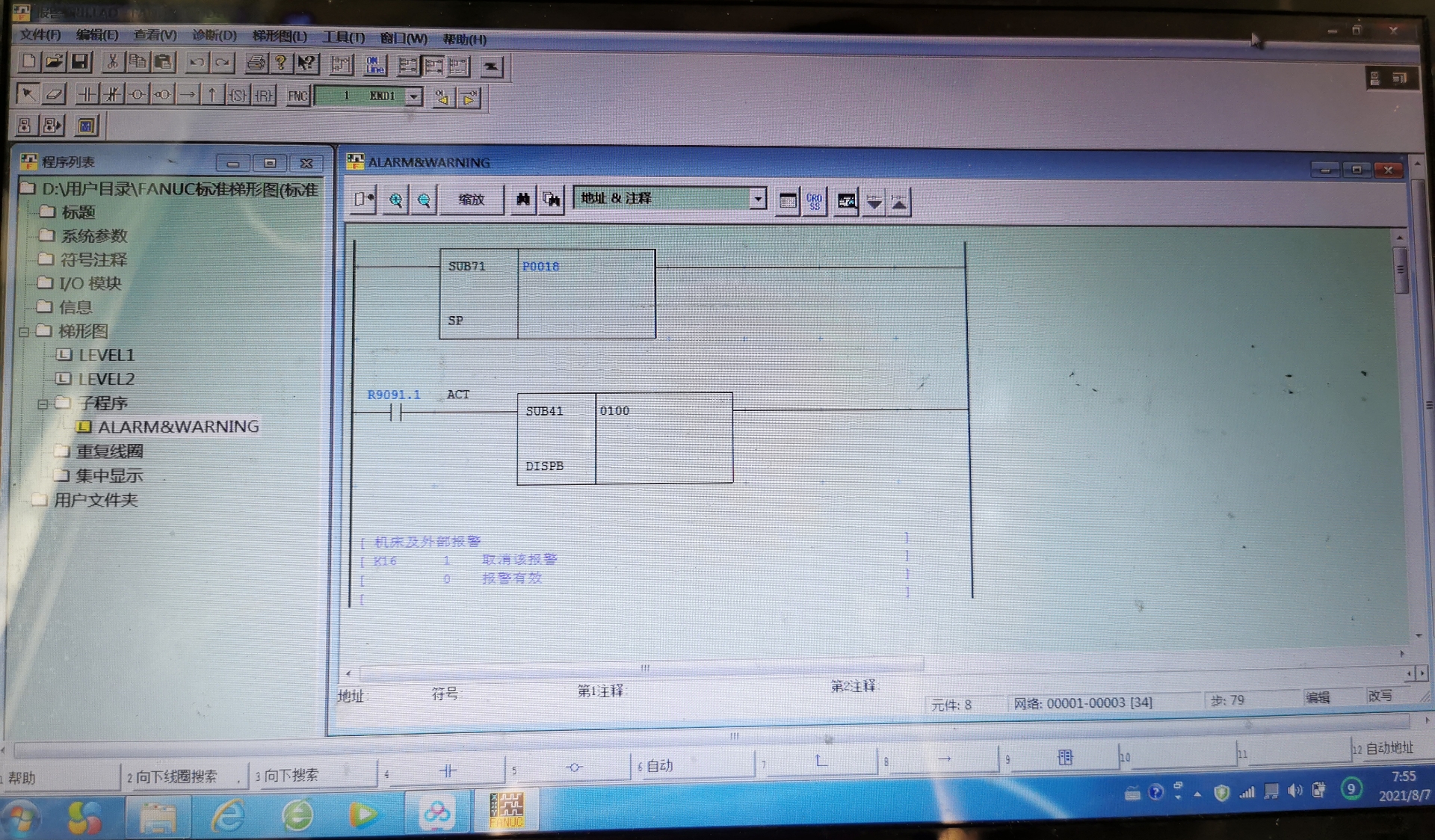1435x840 pixels.
Task: Open the 梯形图(L) menu
Action: [280, 36]
